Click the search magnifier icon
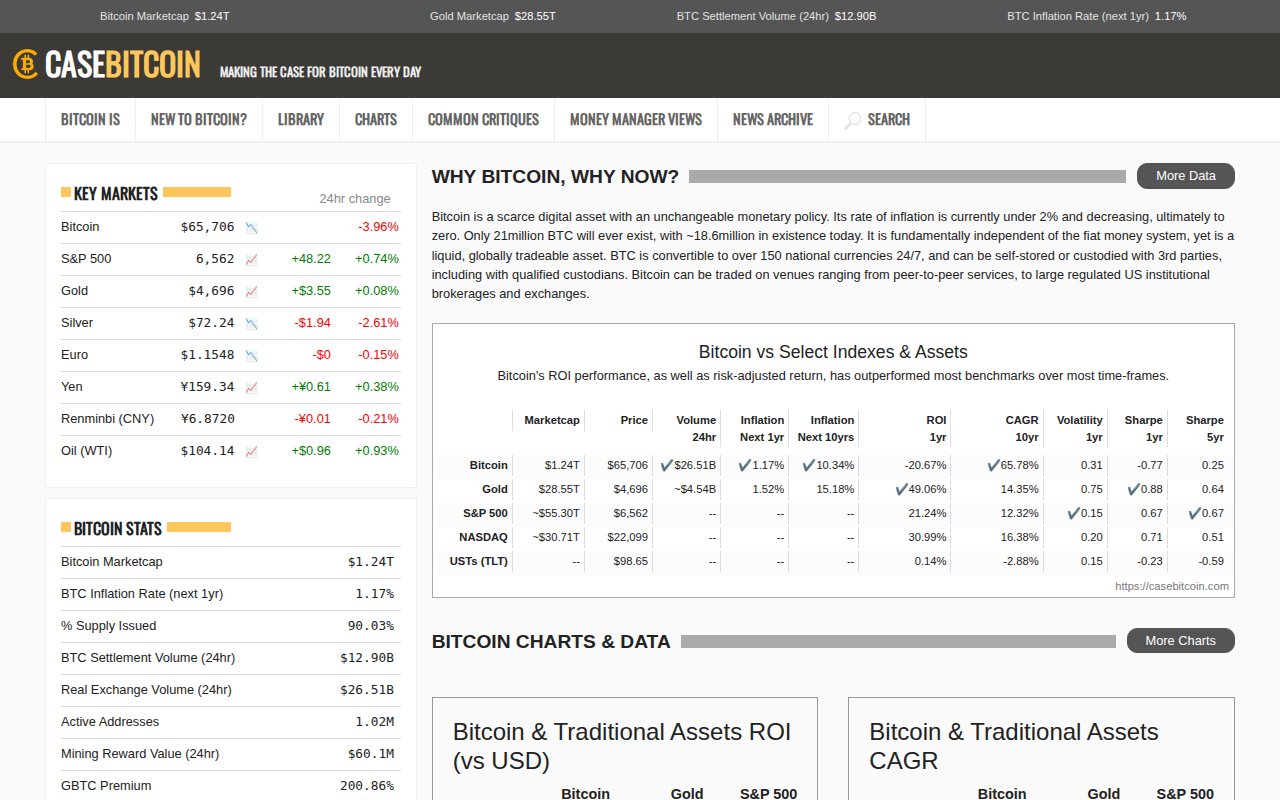1280x800 pixels. tap(852, 119)
